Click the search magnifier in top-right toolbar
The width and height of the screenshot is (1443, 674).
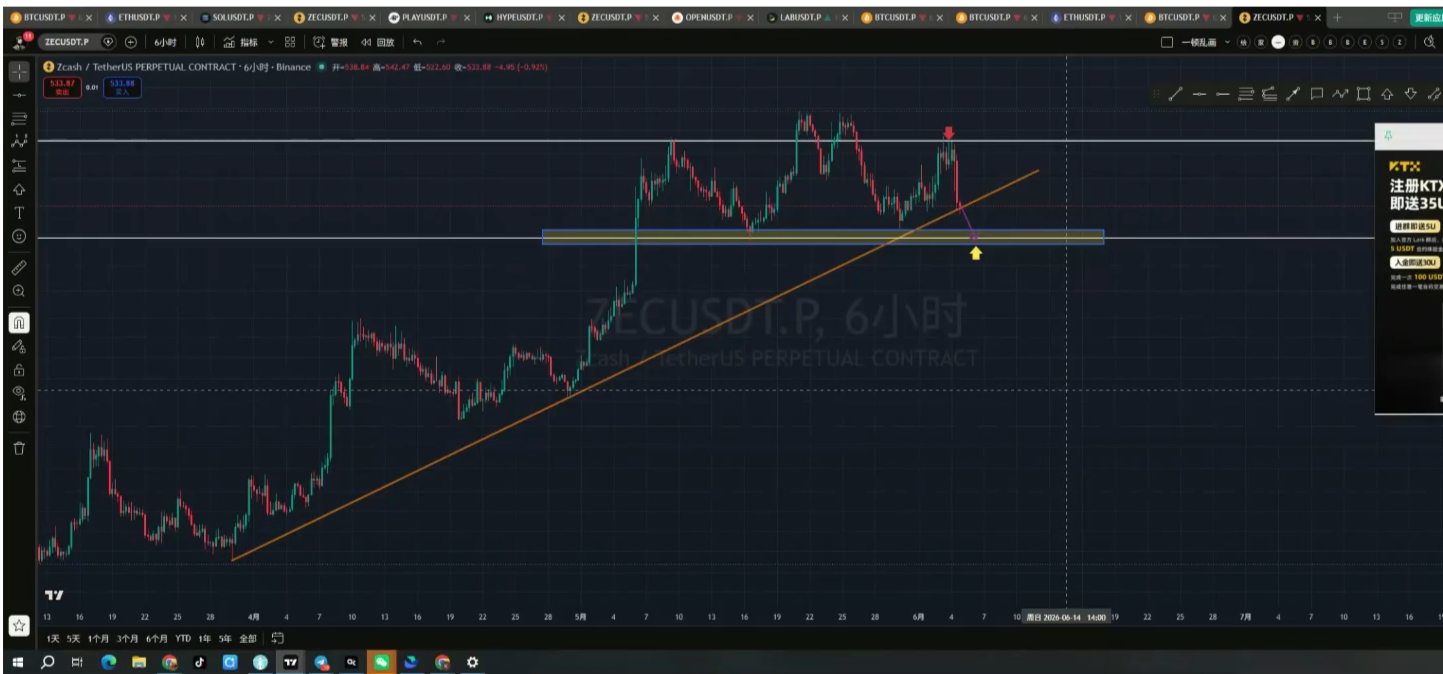pyautogui.click(x=1429, y=42)
